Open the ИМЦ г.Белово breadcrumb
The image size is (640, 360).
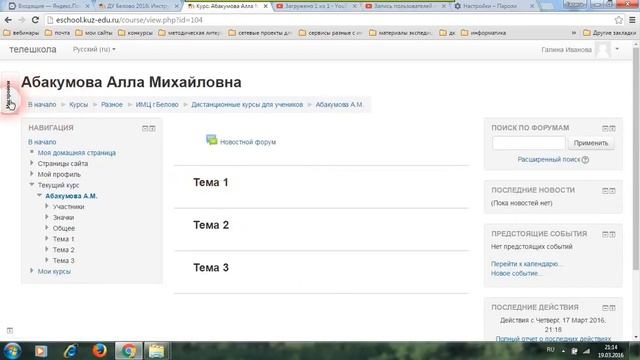(157, 104)
